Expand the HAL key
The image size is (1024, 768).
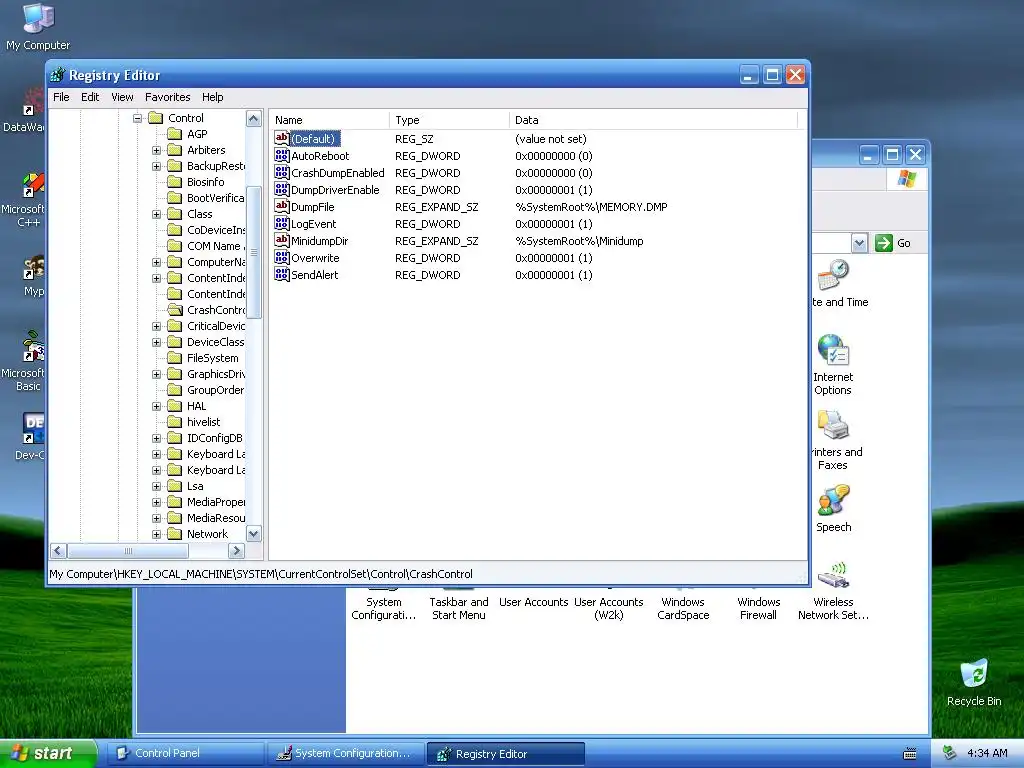click(156, 406)
